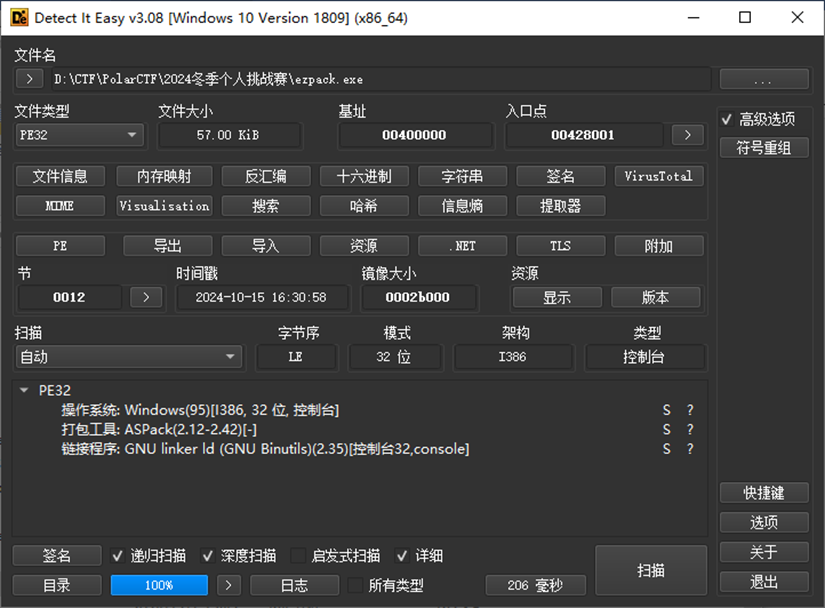
Task: Open the 字符串 strings viewer
Action: point(462,176)
